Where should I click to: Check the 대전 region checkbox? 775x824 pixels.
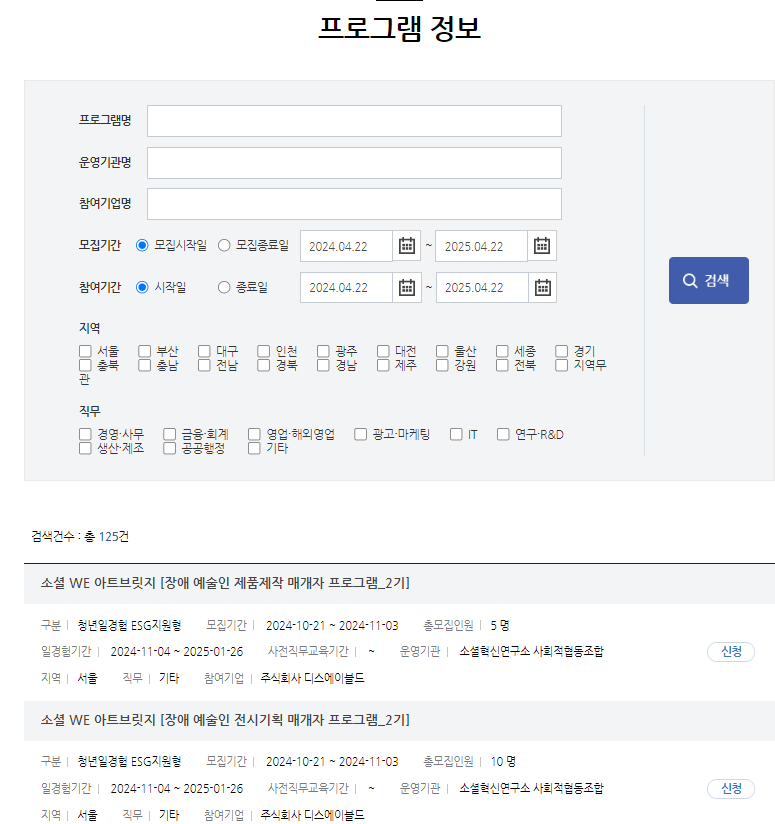[x=383, y=351]
